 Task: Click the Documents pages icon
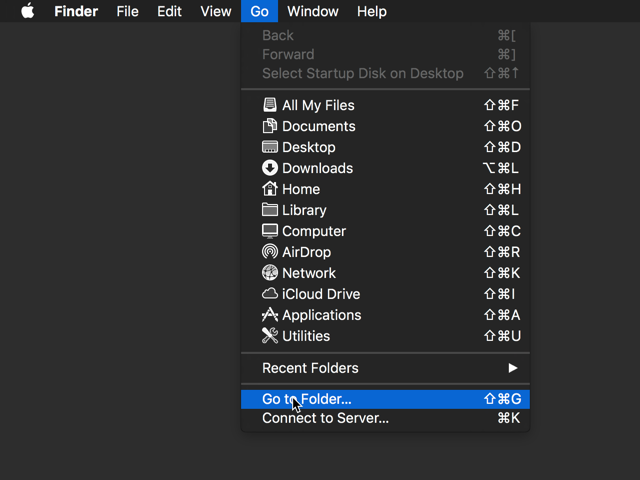tap(269, 126)
